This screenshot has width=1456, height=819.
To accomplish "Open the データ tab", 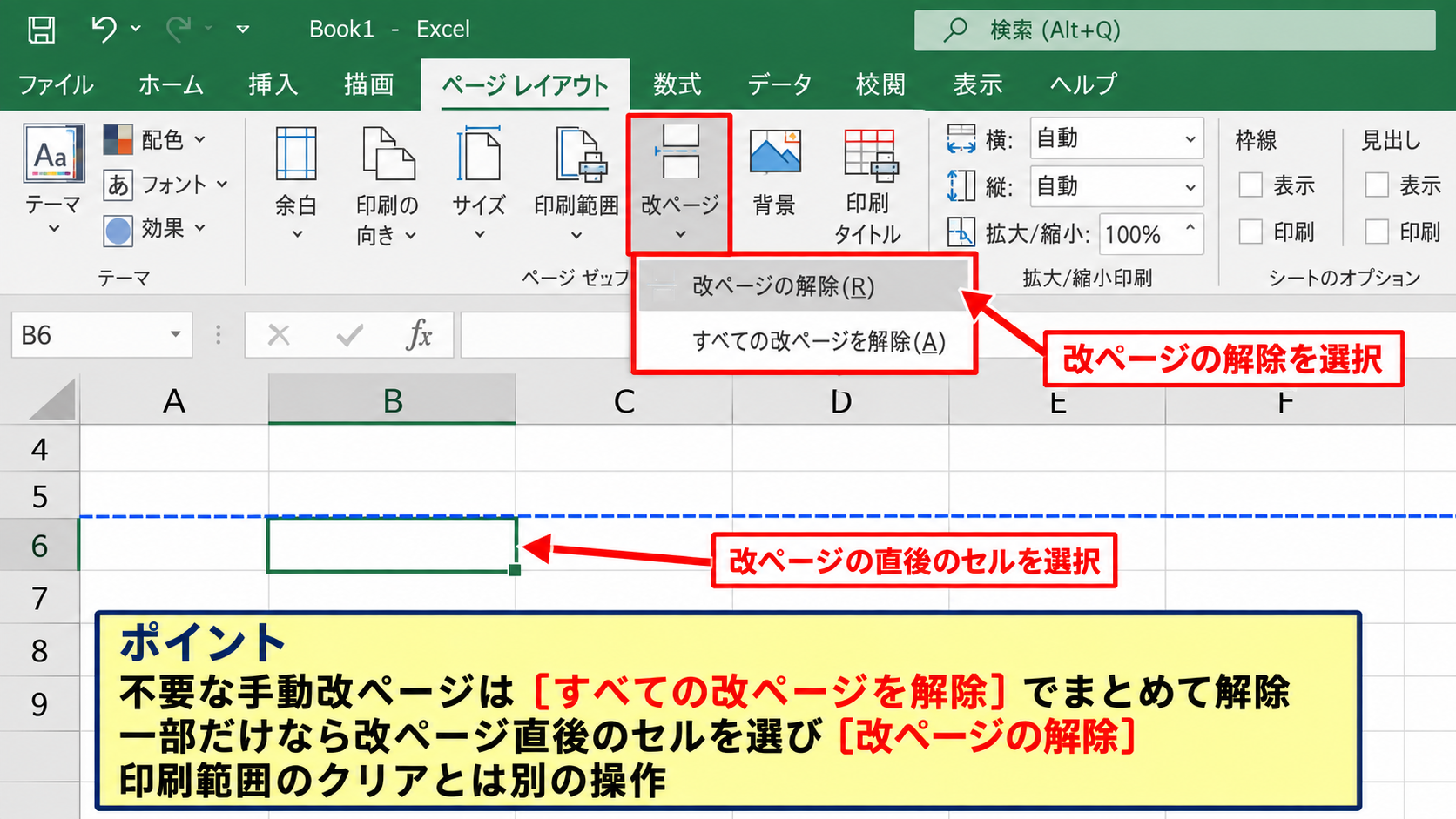I will 779,84.
